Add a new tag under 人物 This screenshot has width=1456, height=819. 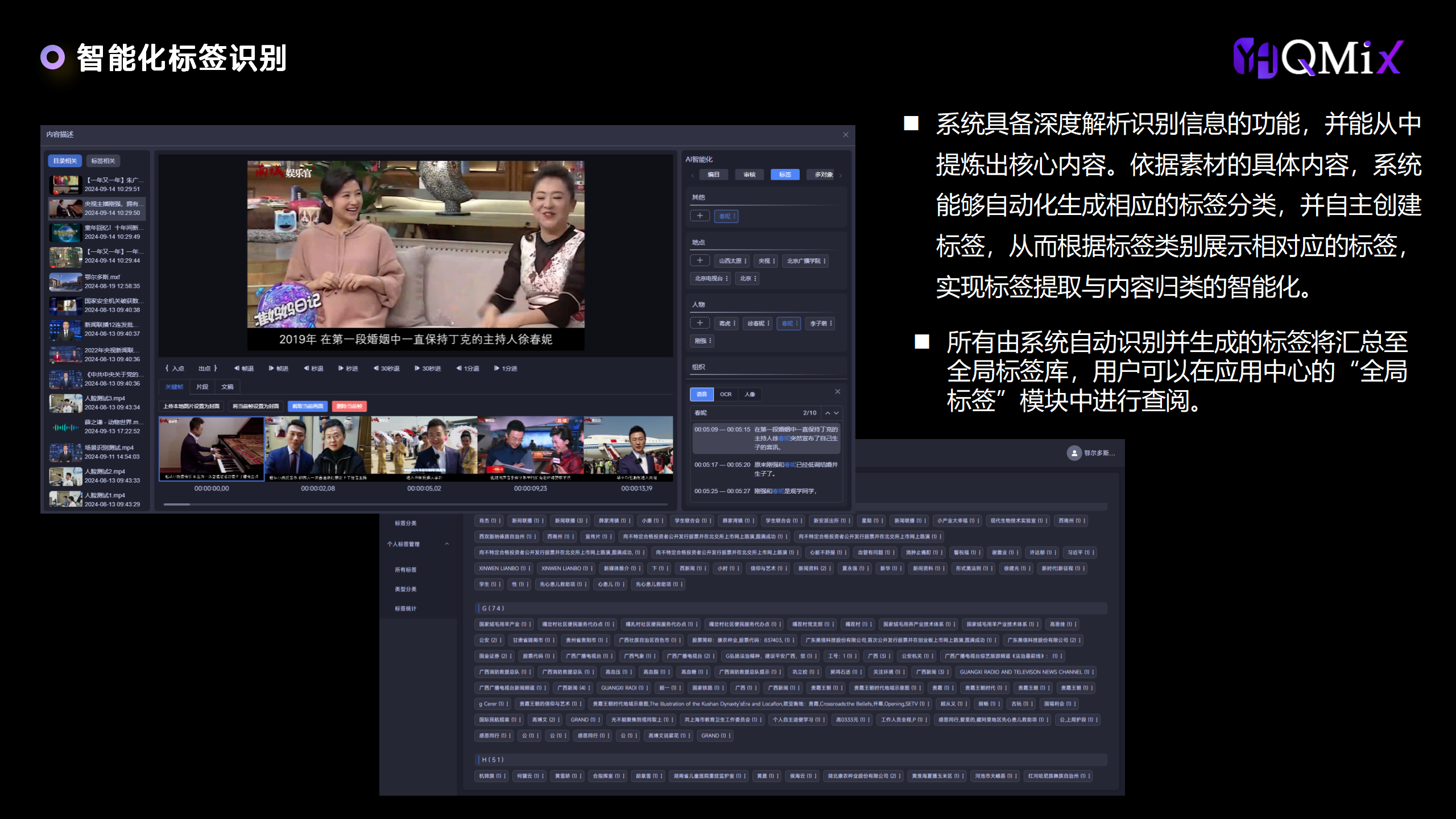click(x=700, y=323)
